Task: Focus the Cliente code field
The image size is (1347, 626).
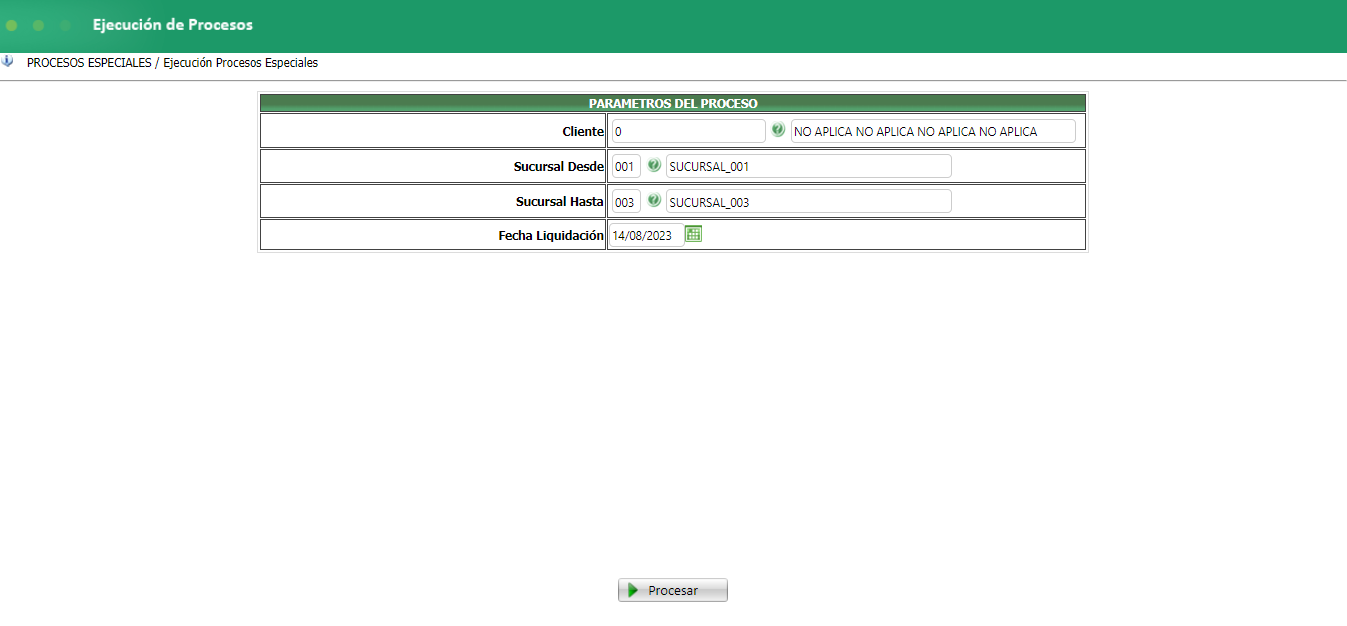Action: pyautogui.click(x=688, y=131)
